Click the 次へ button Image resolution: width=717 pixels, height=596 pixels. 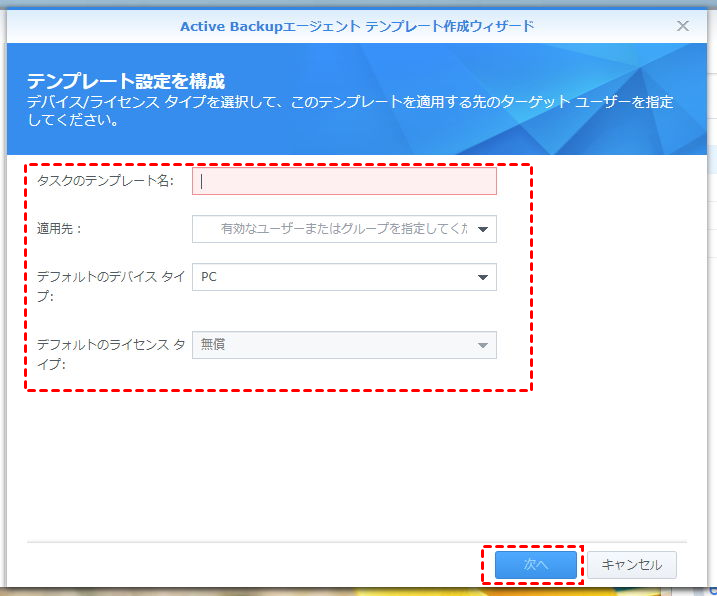[535, 564]
